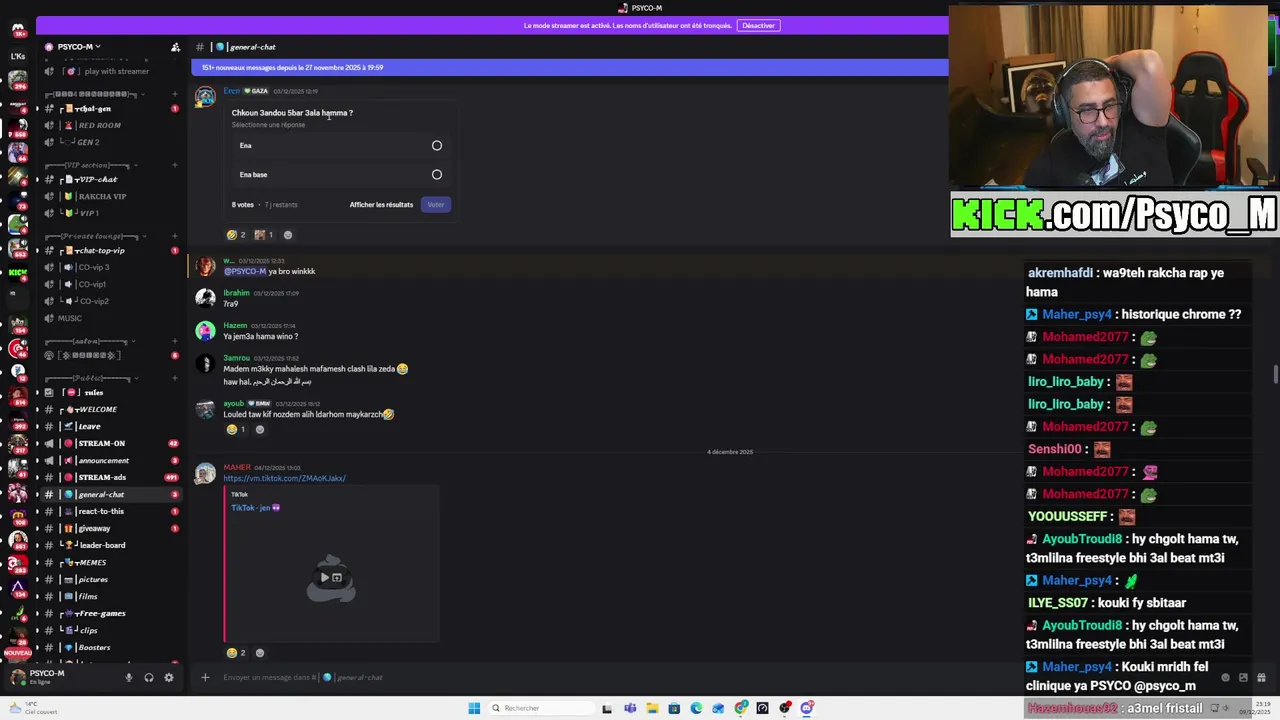1280x720 pixels.
Task: Open the weather widget showing Ciel couvert
Action: [33, 708]
